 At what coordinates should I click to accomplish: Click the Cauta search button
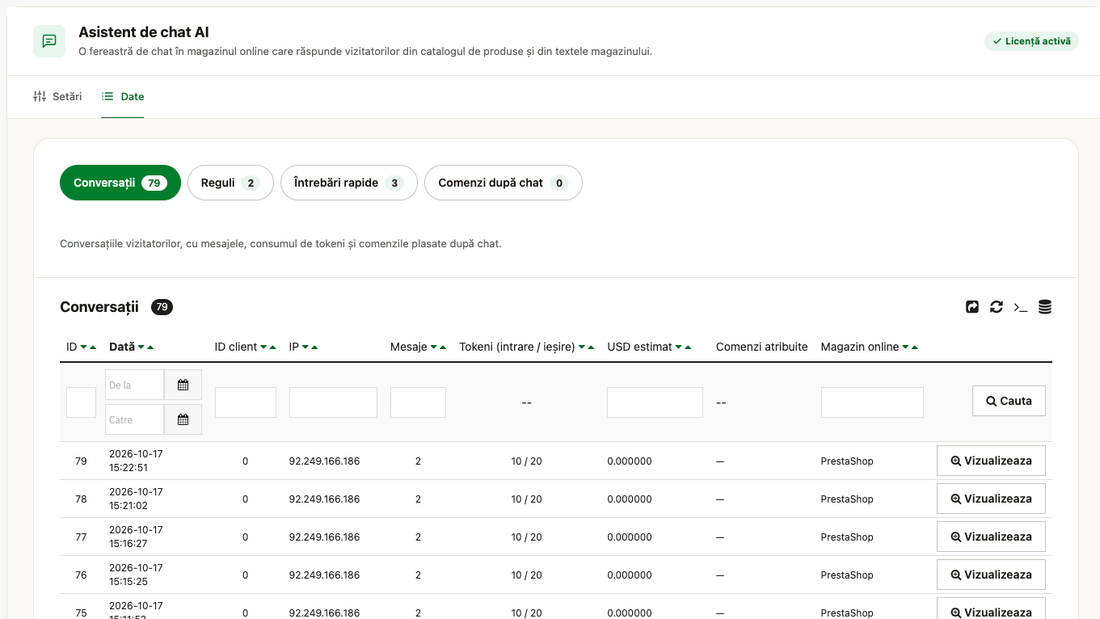1008,401
